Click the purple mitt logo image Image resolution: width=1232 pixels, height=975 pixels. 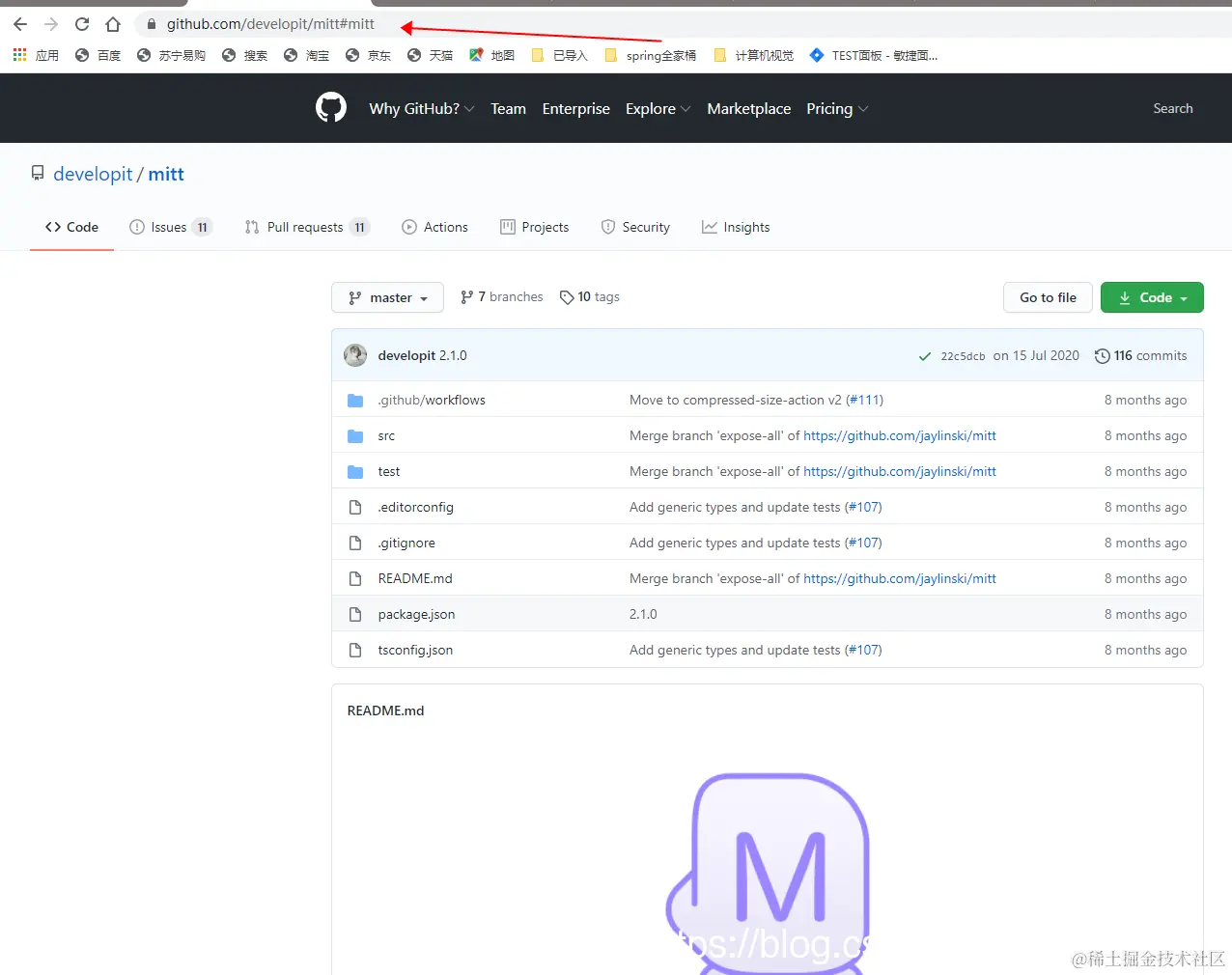pyautogui.click(x=768, y=874)
